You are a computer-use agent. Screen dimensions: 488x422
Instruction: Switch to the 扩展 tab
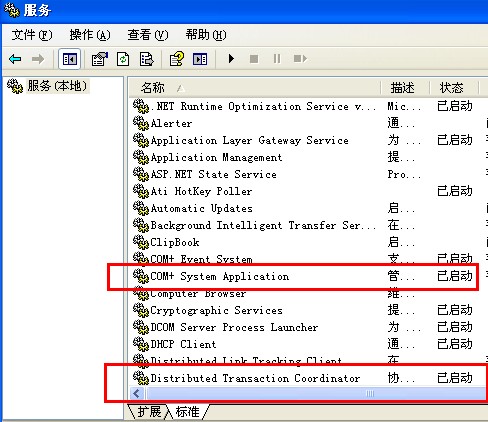149,411
